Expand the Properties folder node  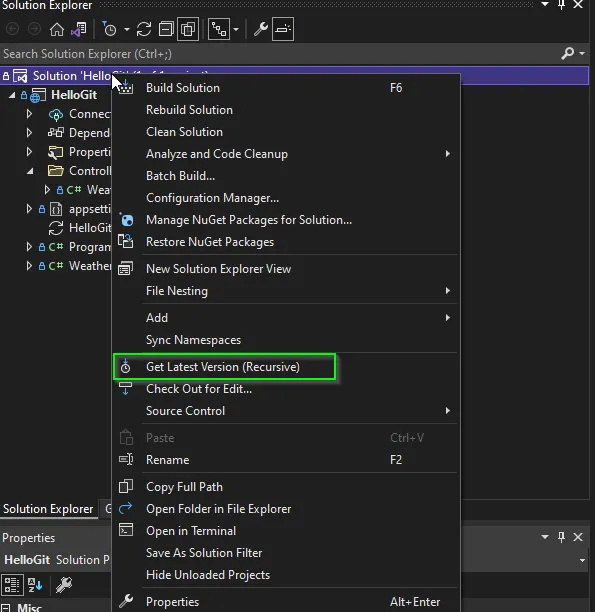[x=29, y=151]
